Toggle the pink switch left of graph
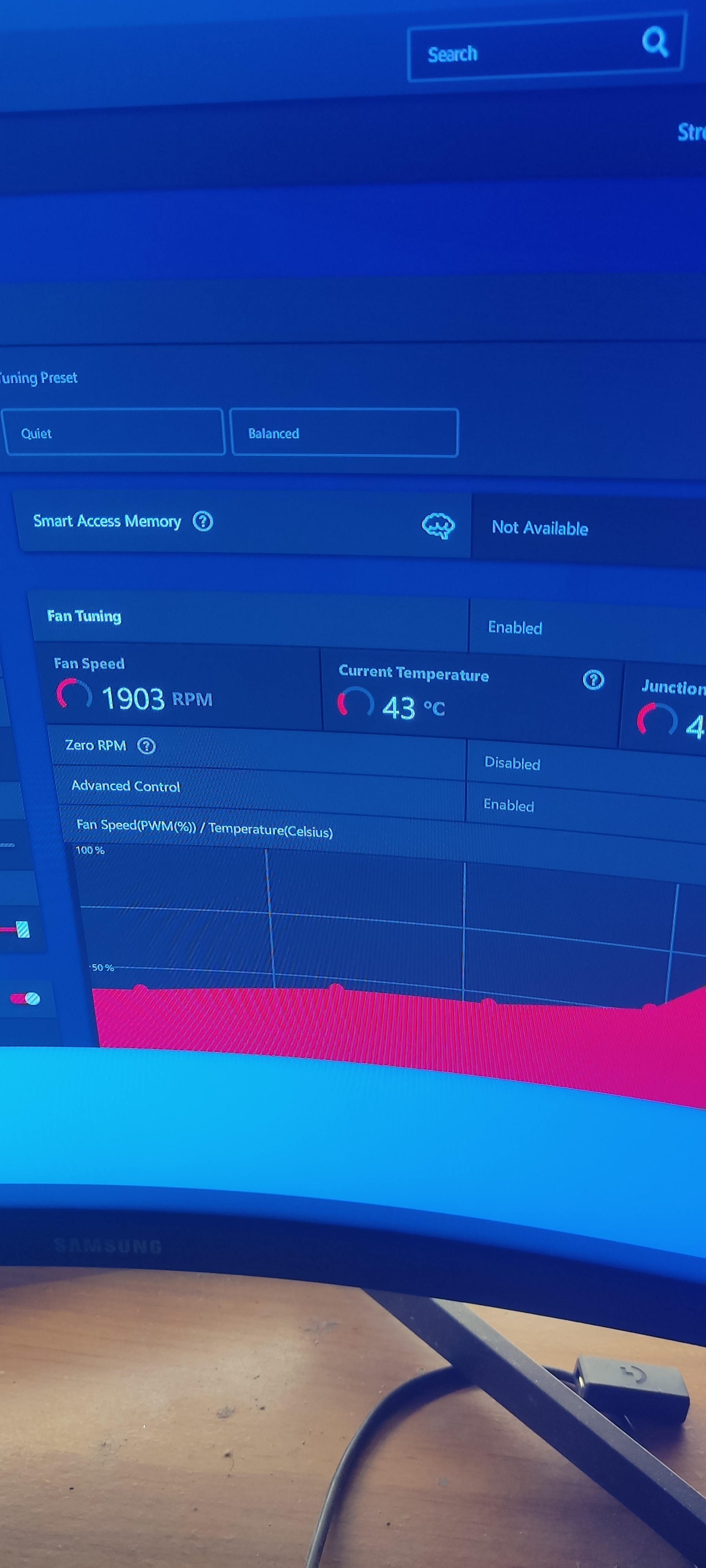Screen dimensions: 706x1568 (25, 999)
